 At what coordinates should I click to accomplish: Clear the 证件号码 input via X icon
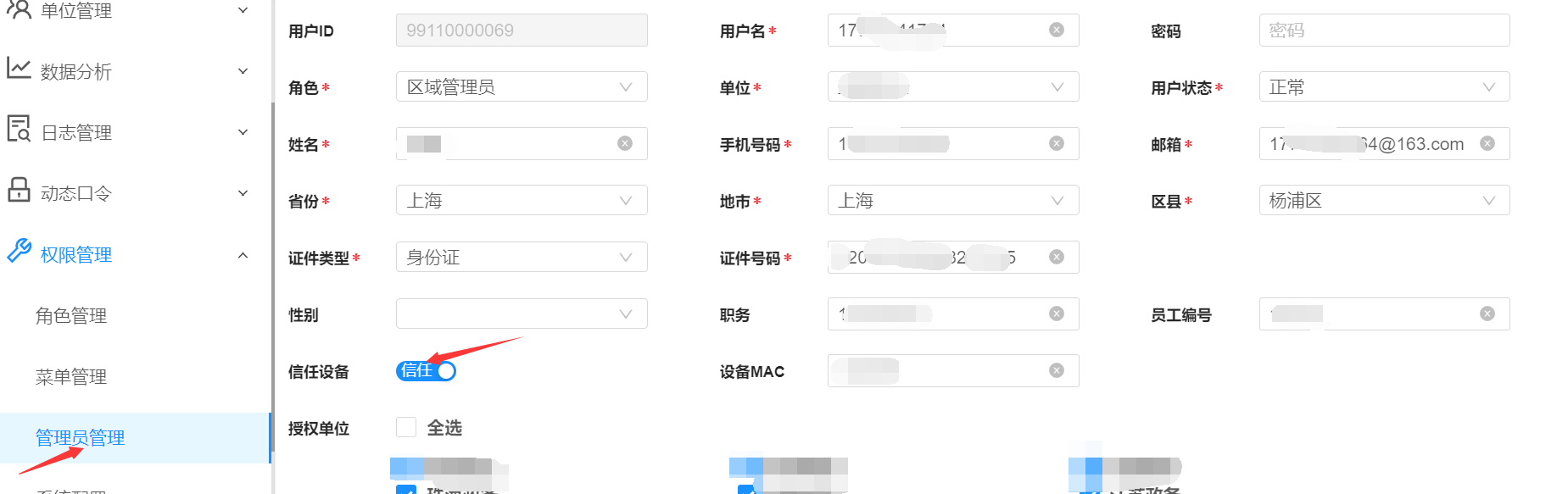pos(1056,257)
